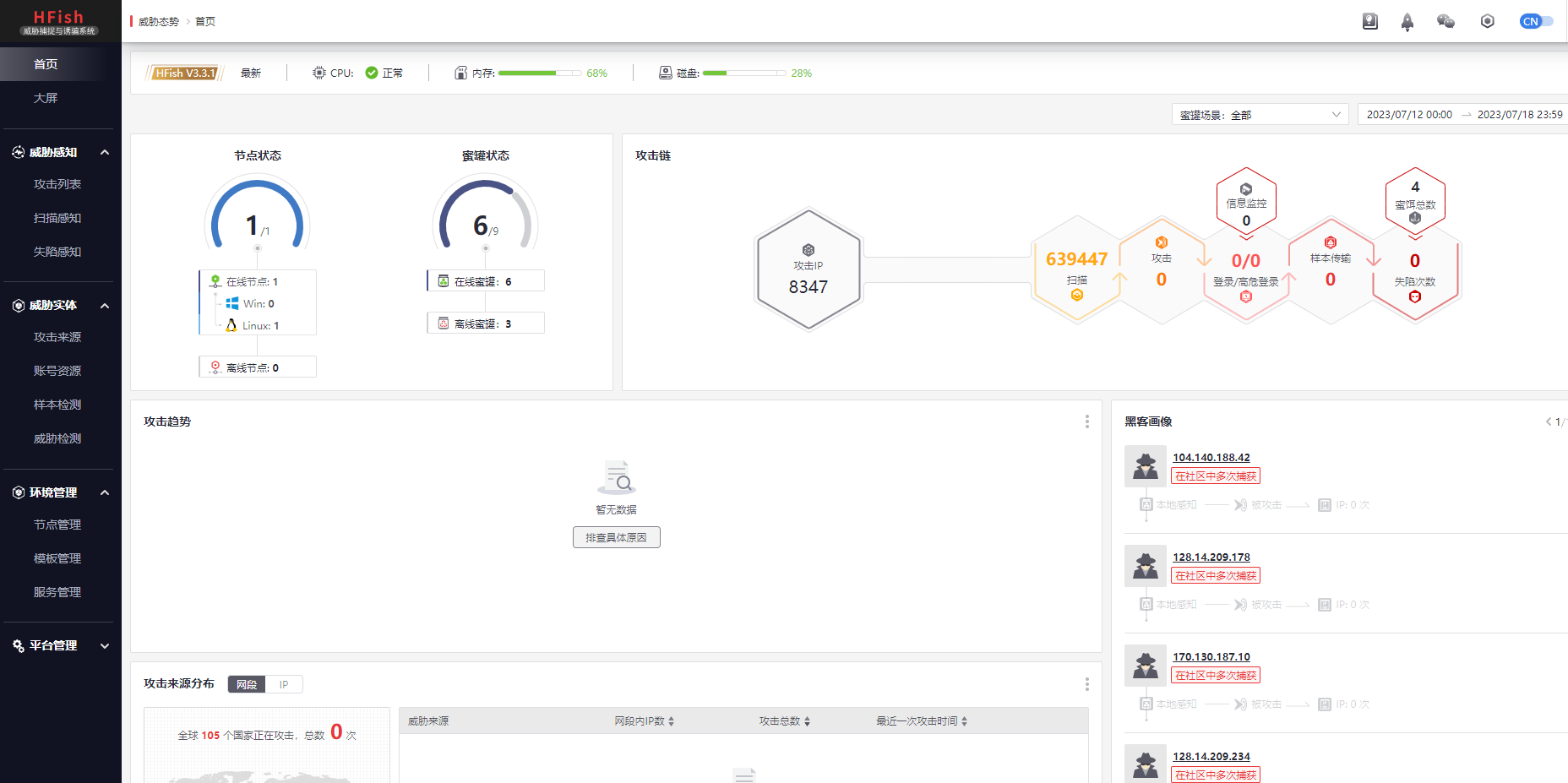Open the help guide book icon
Viewport: 1568px width, 783px height.
tap(1369, 21)
